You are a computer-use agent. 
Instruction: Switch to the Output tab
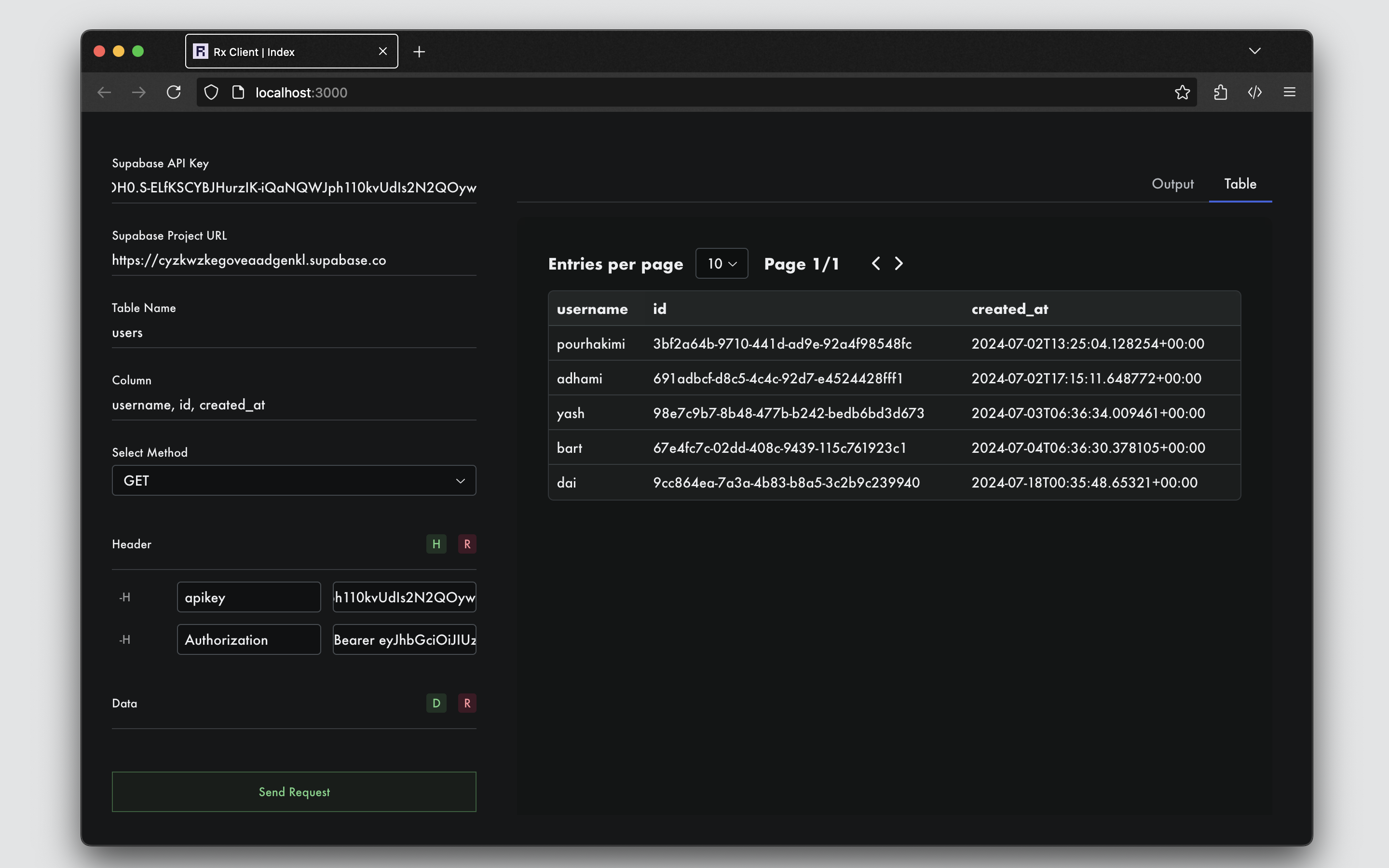pos(1172,184)
